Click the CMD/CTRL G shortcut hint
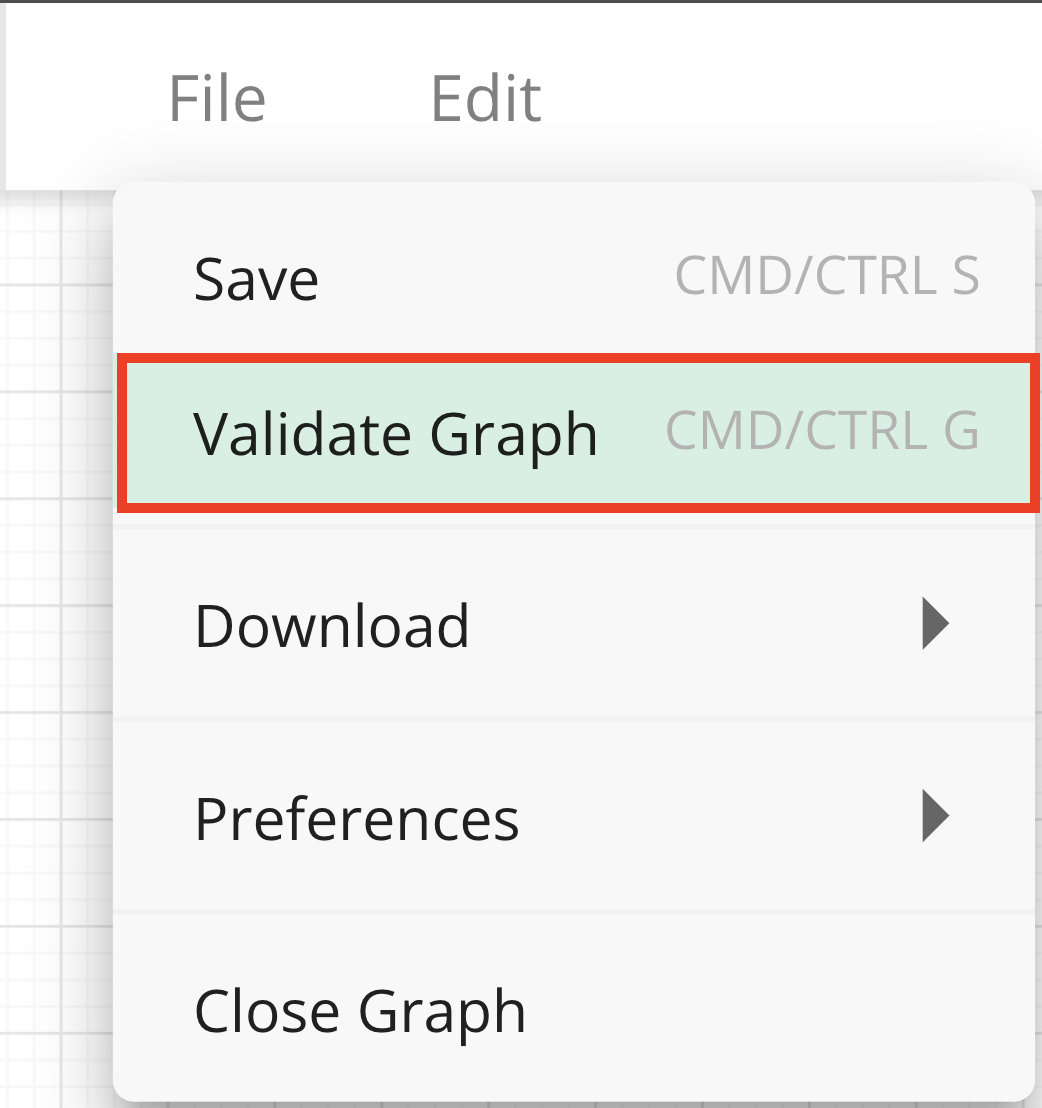Image resolution: width=1042 pixels, height=1108 pixels. 822,433
